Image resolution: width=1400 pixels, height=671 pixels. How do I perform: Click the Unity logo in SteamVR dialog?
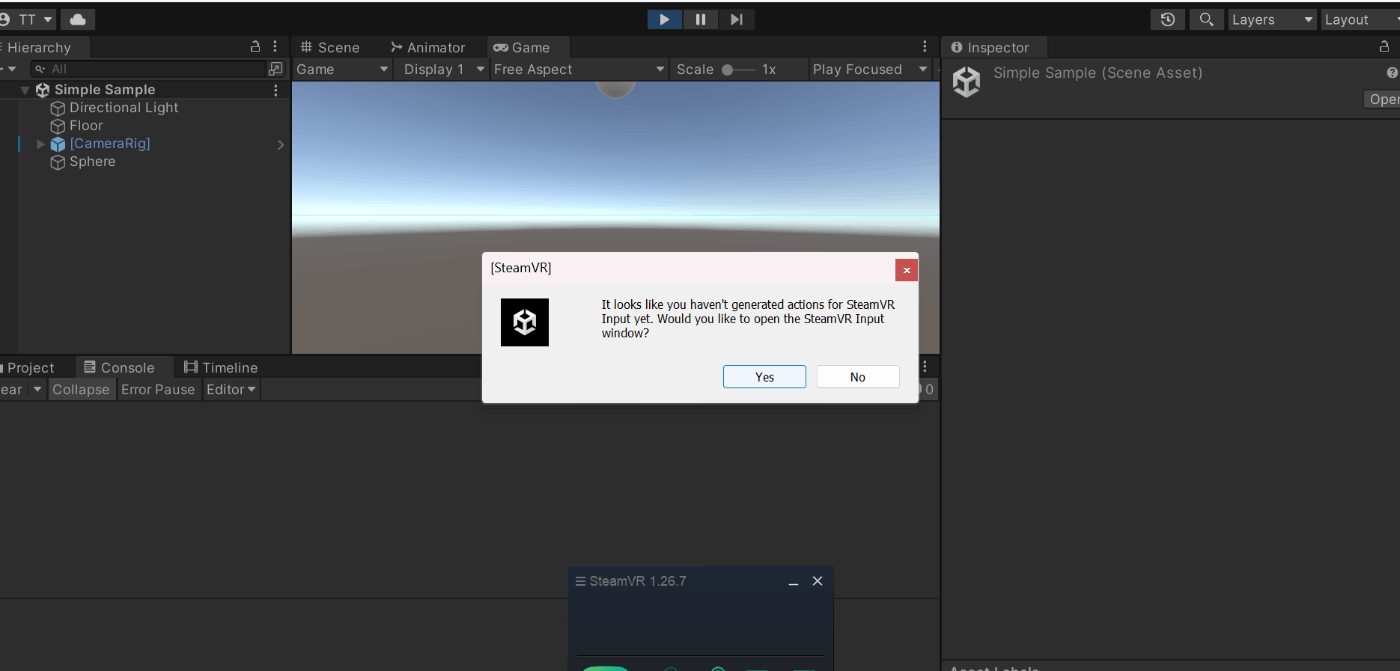coord(525,322)
